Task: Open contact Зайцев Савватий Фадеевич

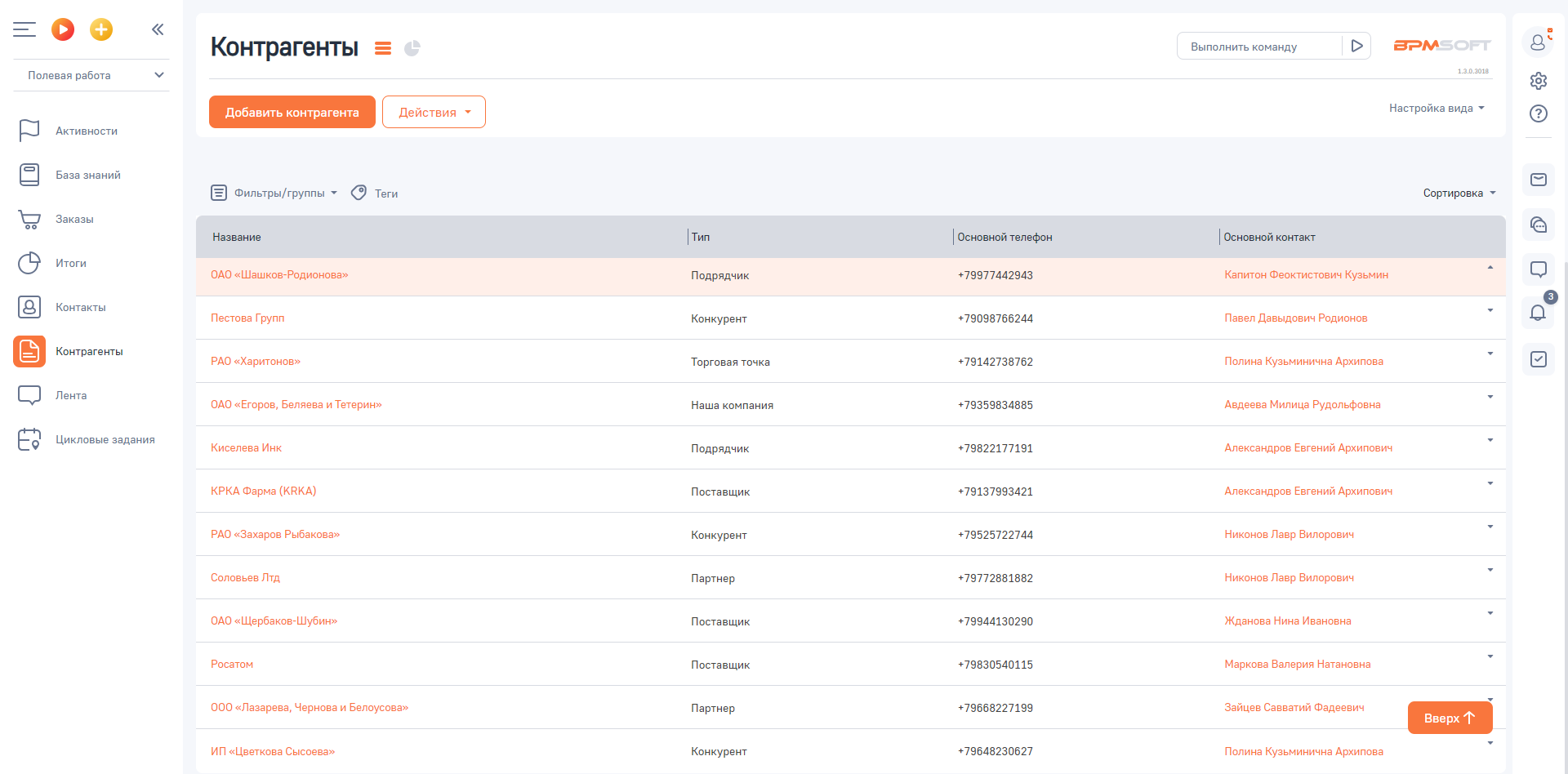Action: pos(1294,707)
